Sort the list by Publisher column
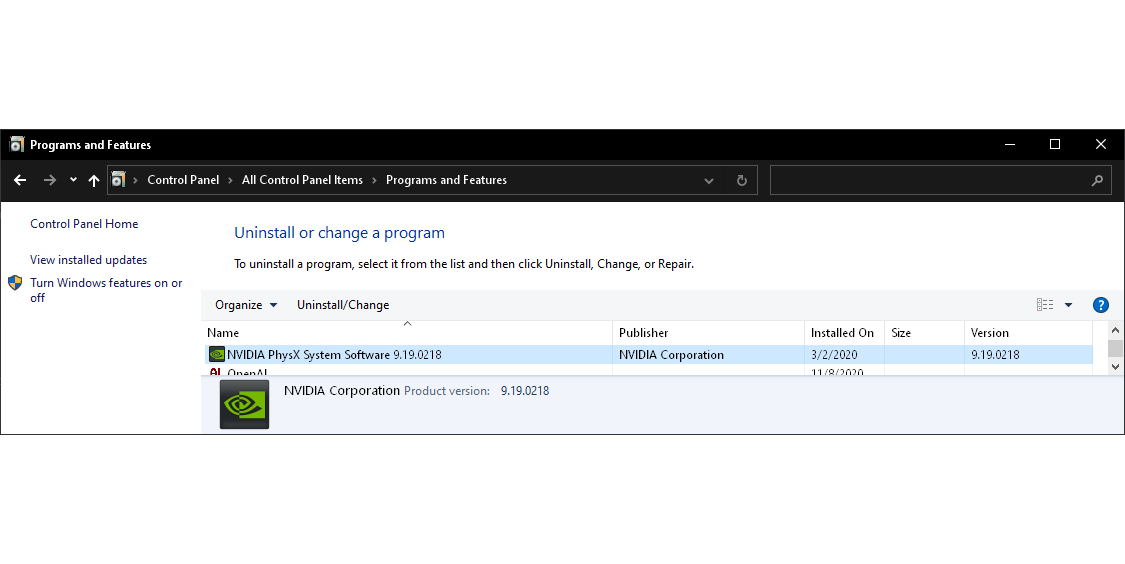 (x=643, y=333)
